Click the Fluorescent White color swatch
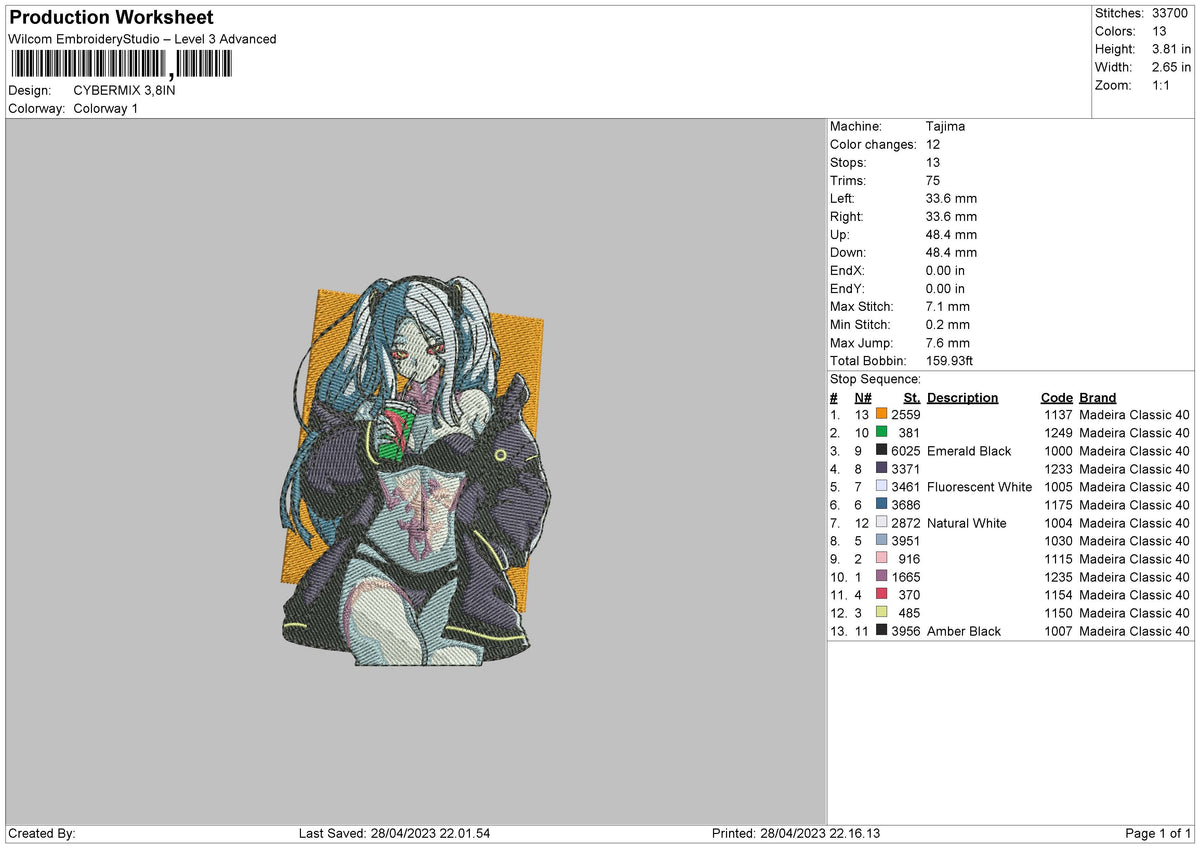 [881, 486]
